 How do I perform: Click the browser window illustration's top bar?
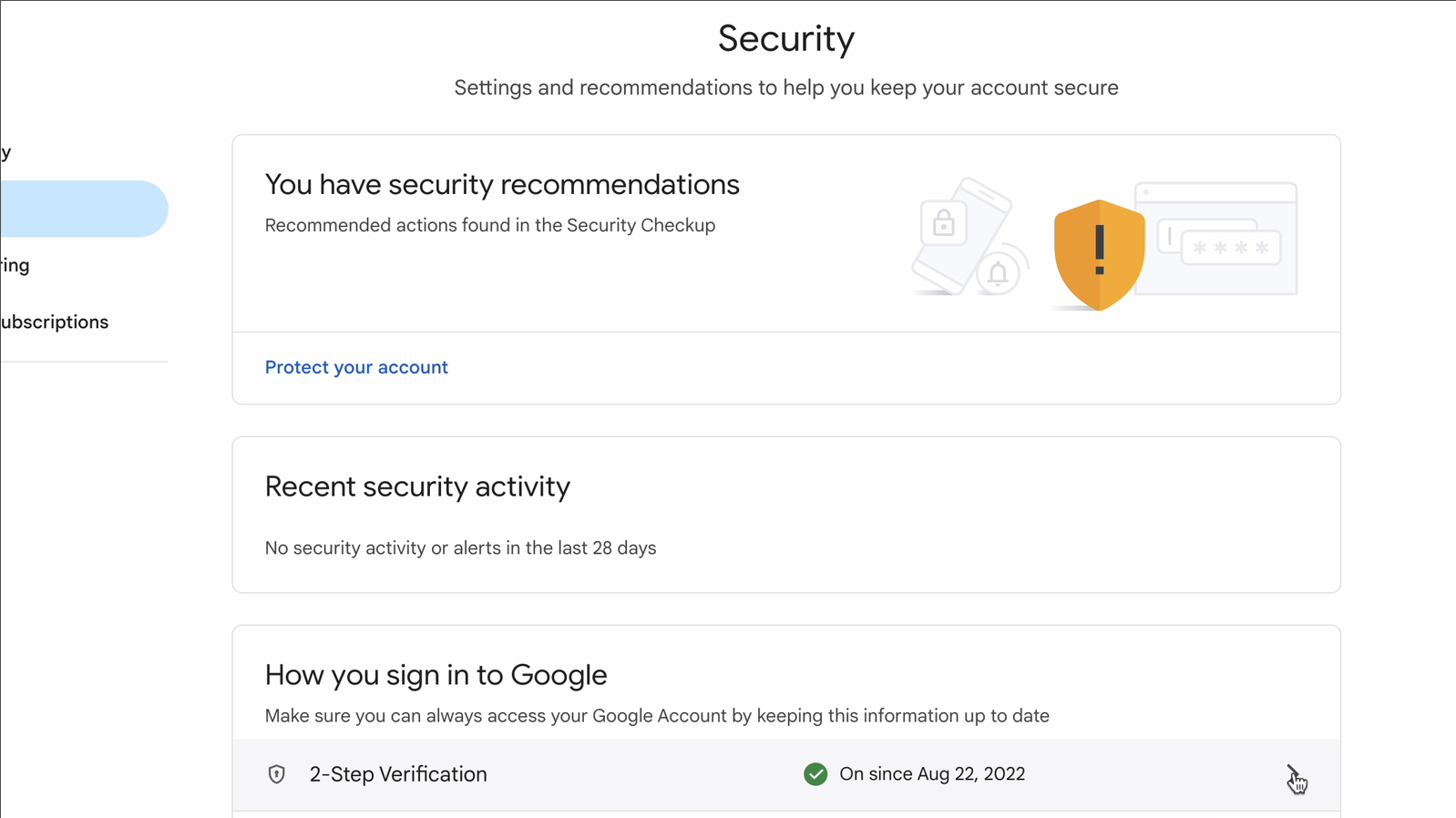point(1215,192)
